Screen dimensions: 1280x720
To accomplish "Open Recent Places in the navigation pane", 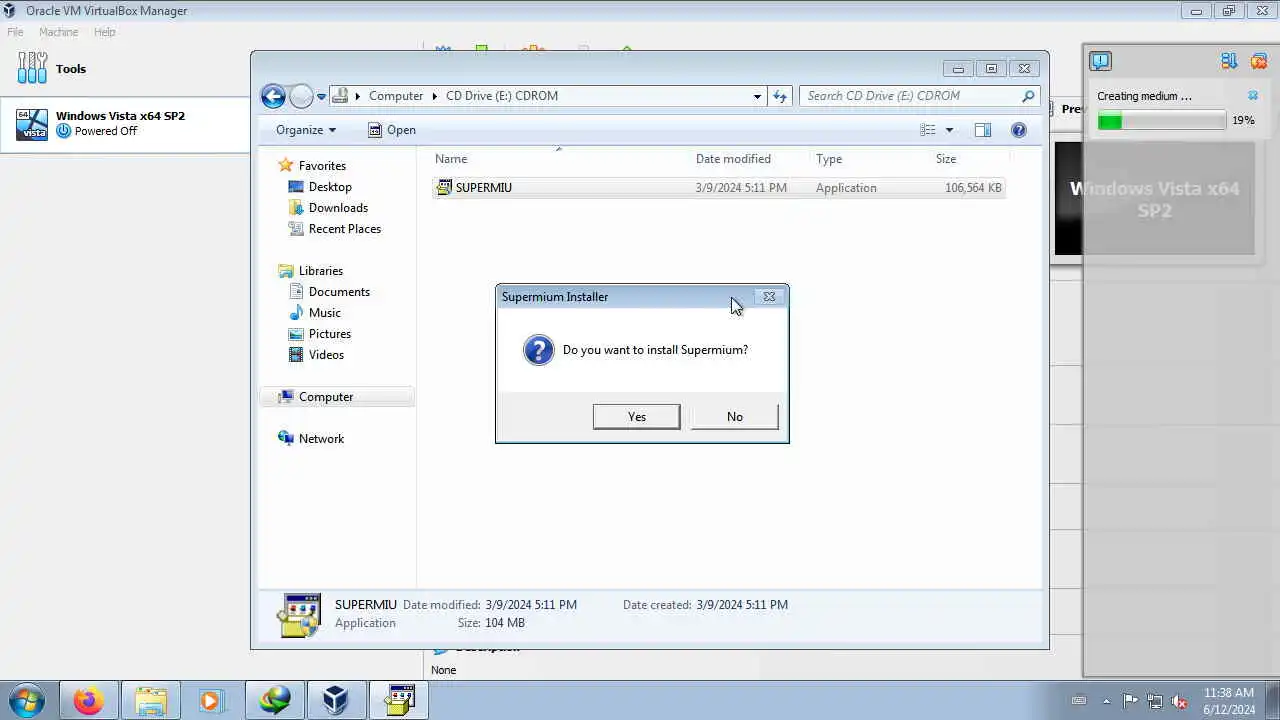I will click(x=345, y=229).
